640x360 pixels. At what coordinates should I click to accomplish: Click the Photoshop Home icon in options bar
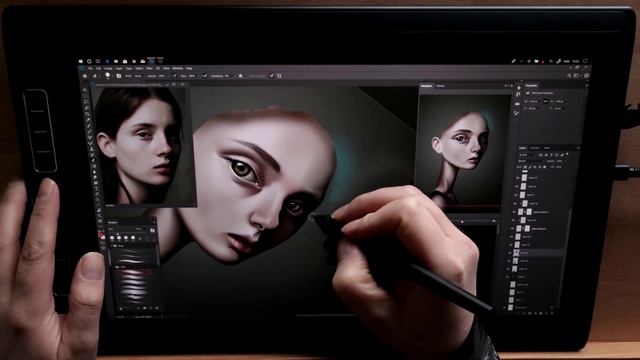[x=84, y=76]
